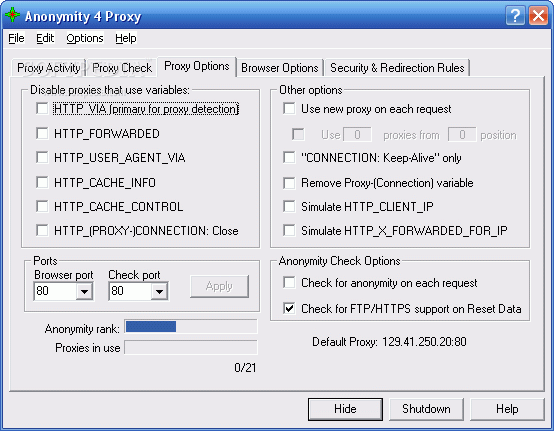The image size is (554, 431).
Task: Switch to the Proxy Check tab
Action: point(122,68)
